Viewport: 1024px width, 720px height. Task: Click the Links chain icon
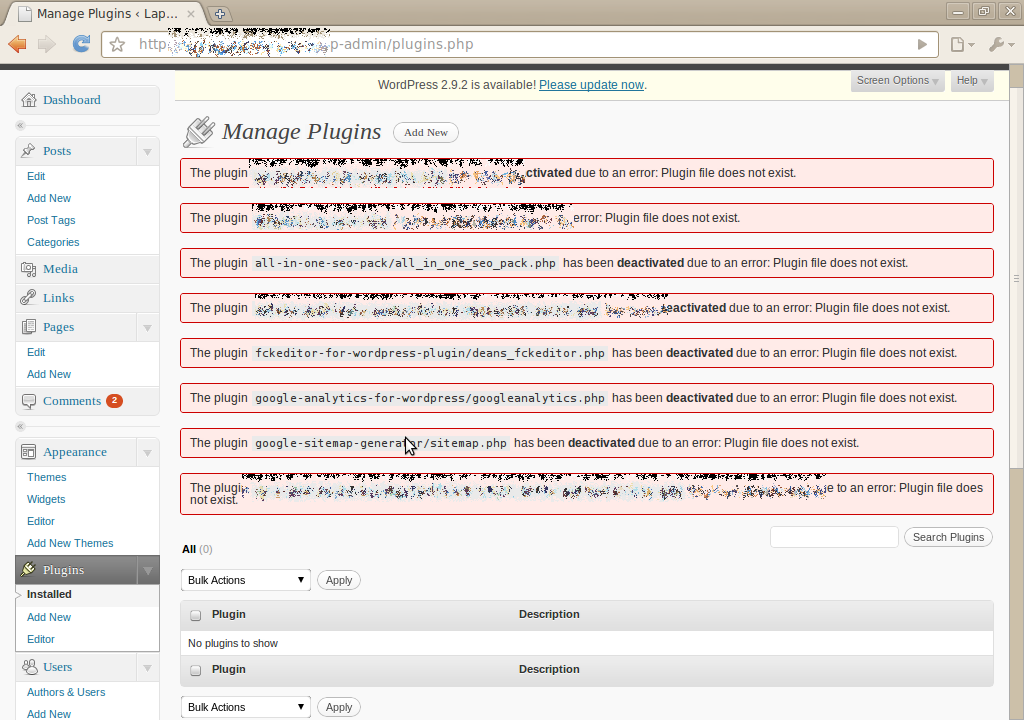[28, 298]
